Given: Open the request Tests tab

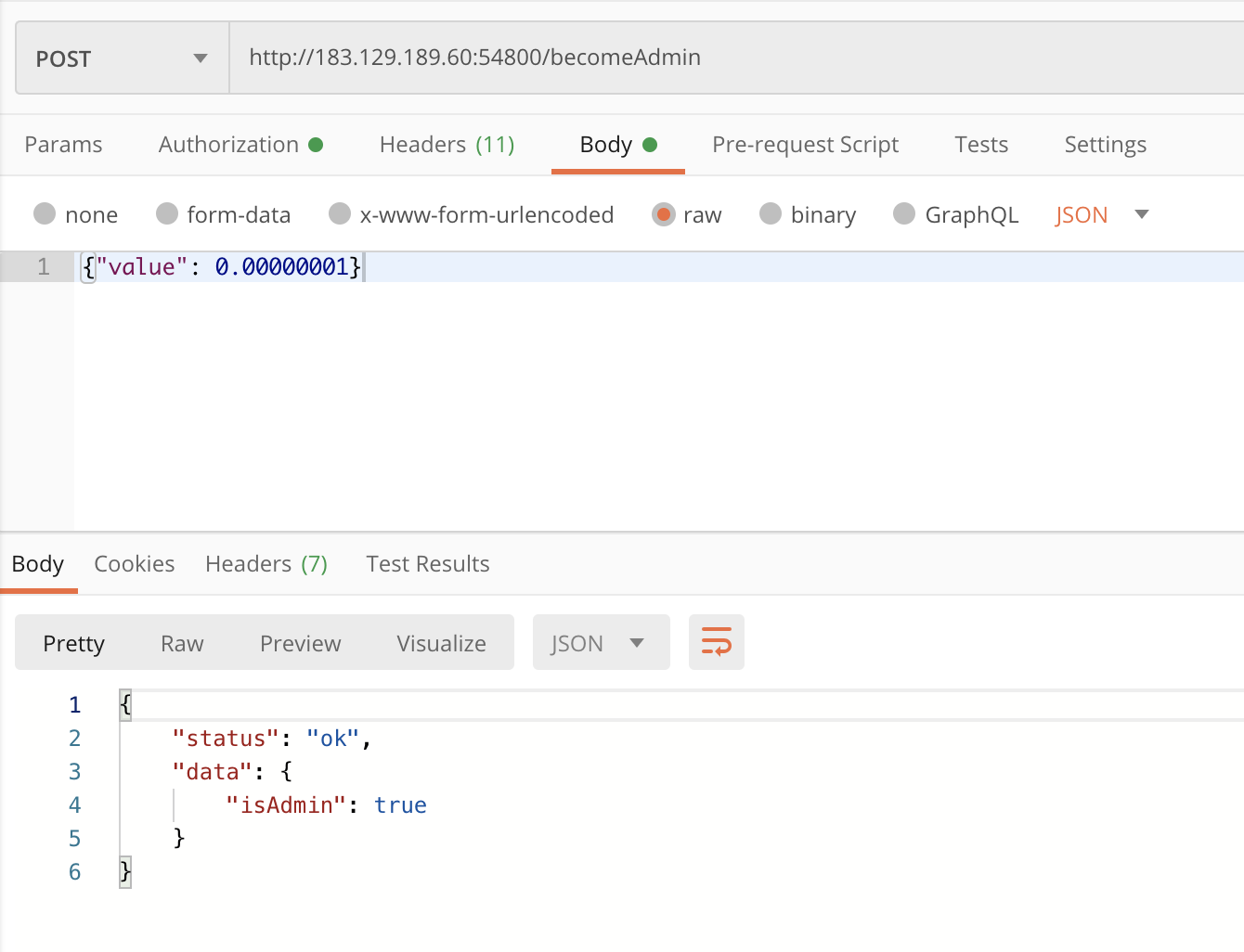Looking at the screenshot, I should tap(981, 145).
